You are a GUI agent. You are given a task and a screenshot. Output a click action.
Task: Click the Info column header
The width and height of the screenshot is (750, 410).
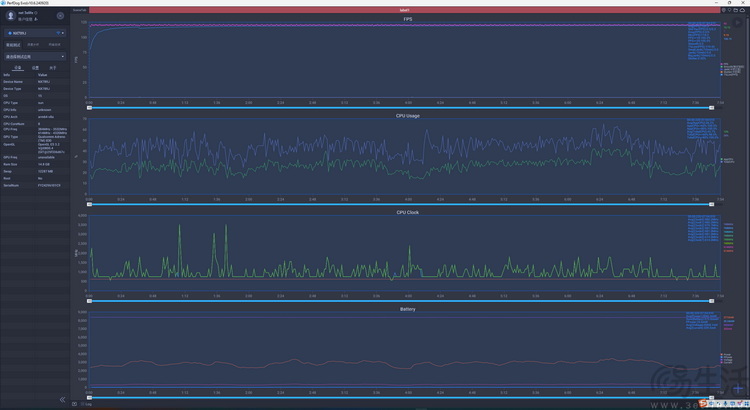tap(7, 75)
